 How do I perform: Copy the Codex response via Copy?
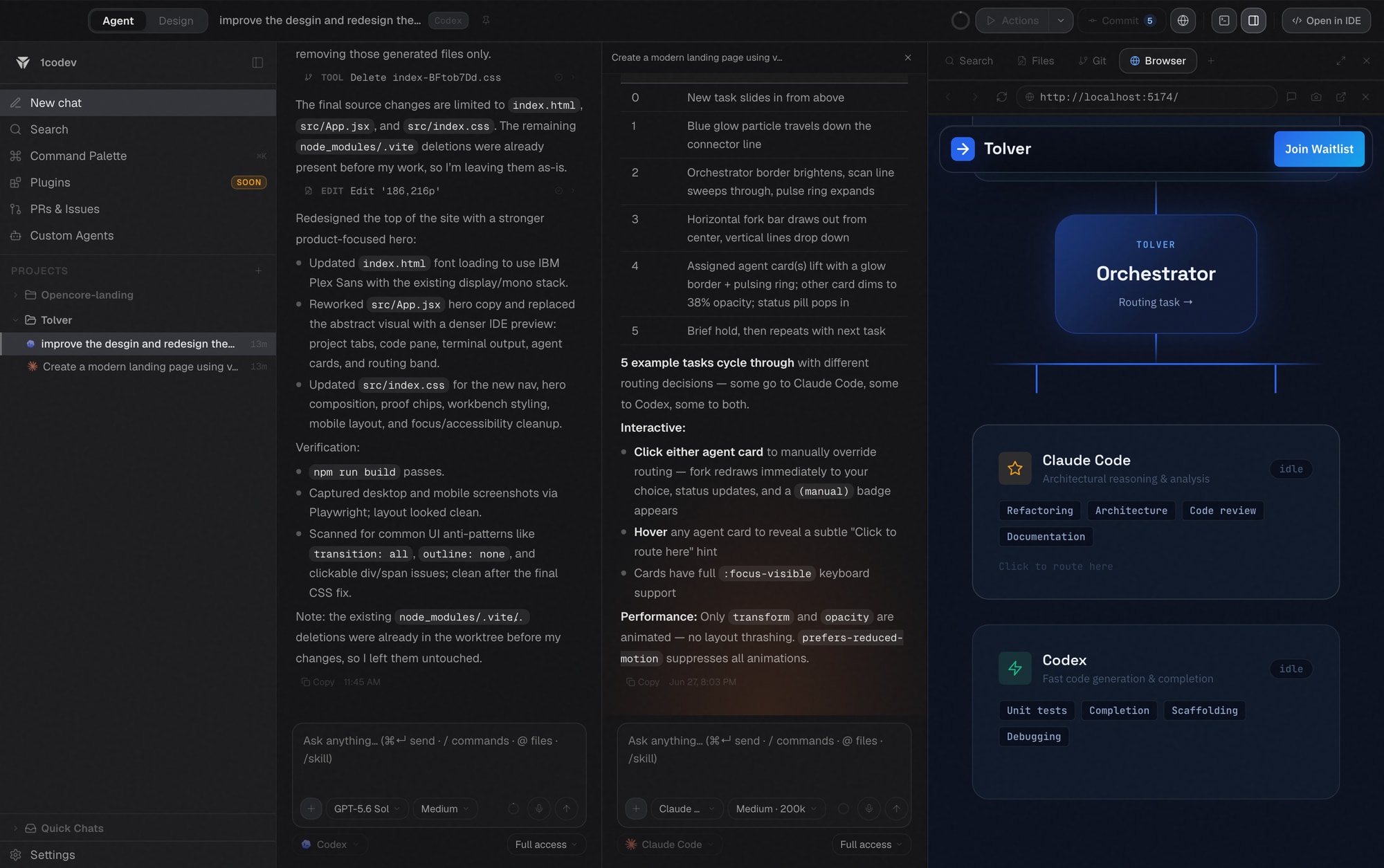318,683
